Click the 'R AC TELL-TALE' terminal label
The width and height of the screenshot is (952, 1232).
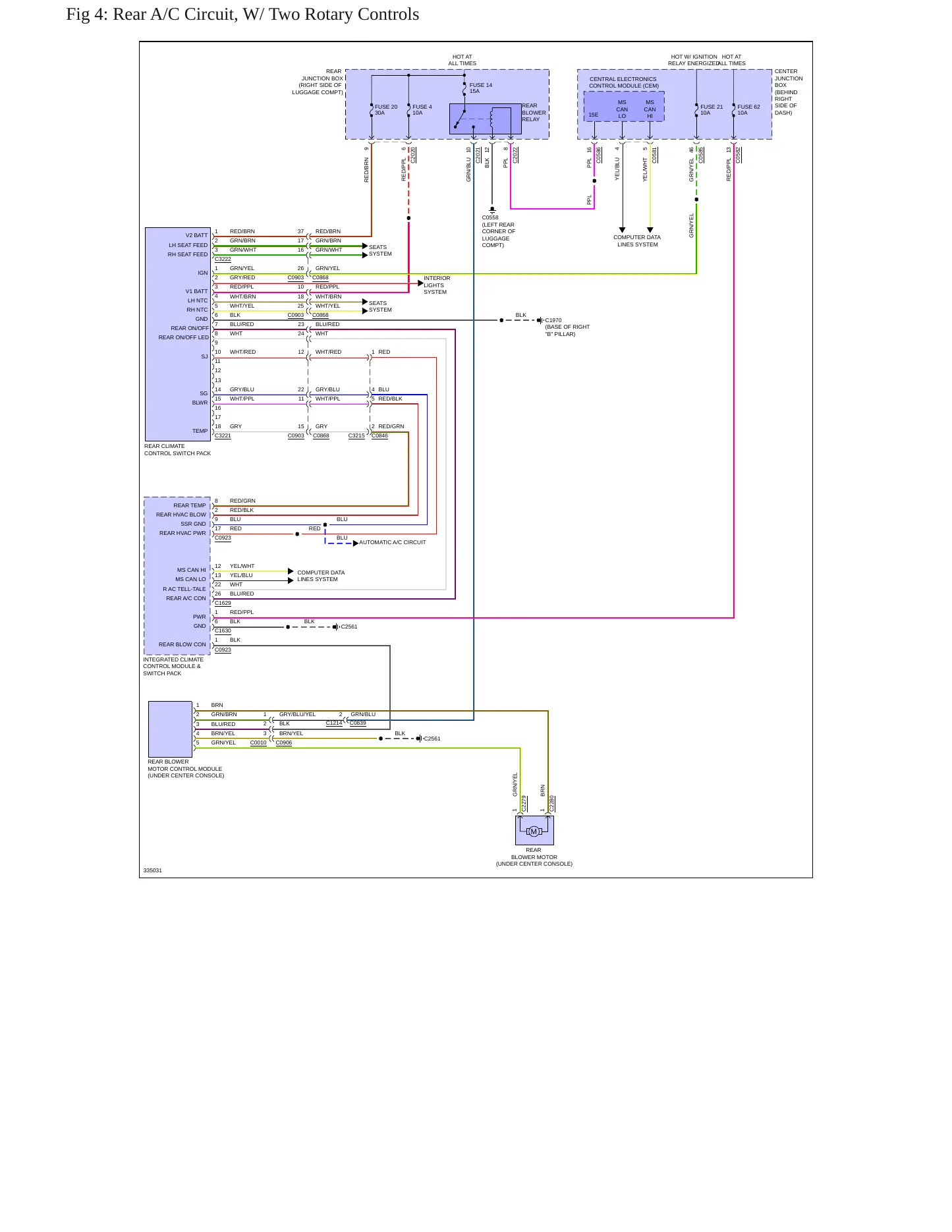(x=184, y=590)
